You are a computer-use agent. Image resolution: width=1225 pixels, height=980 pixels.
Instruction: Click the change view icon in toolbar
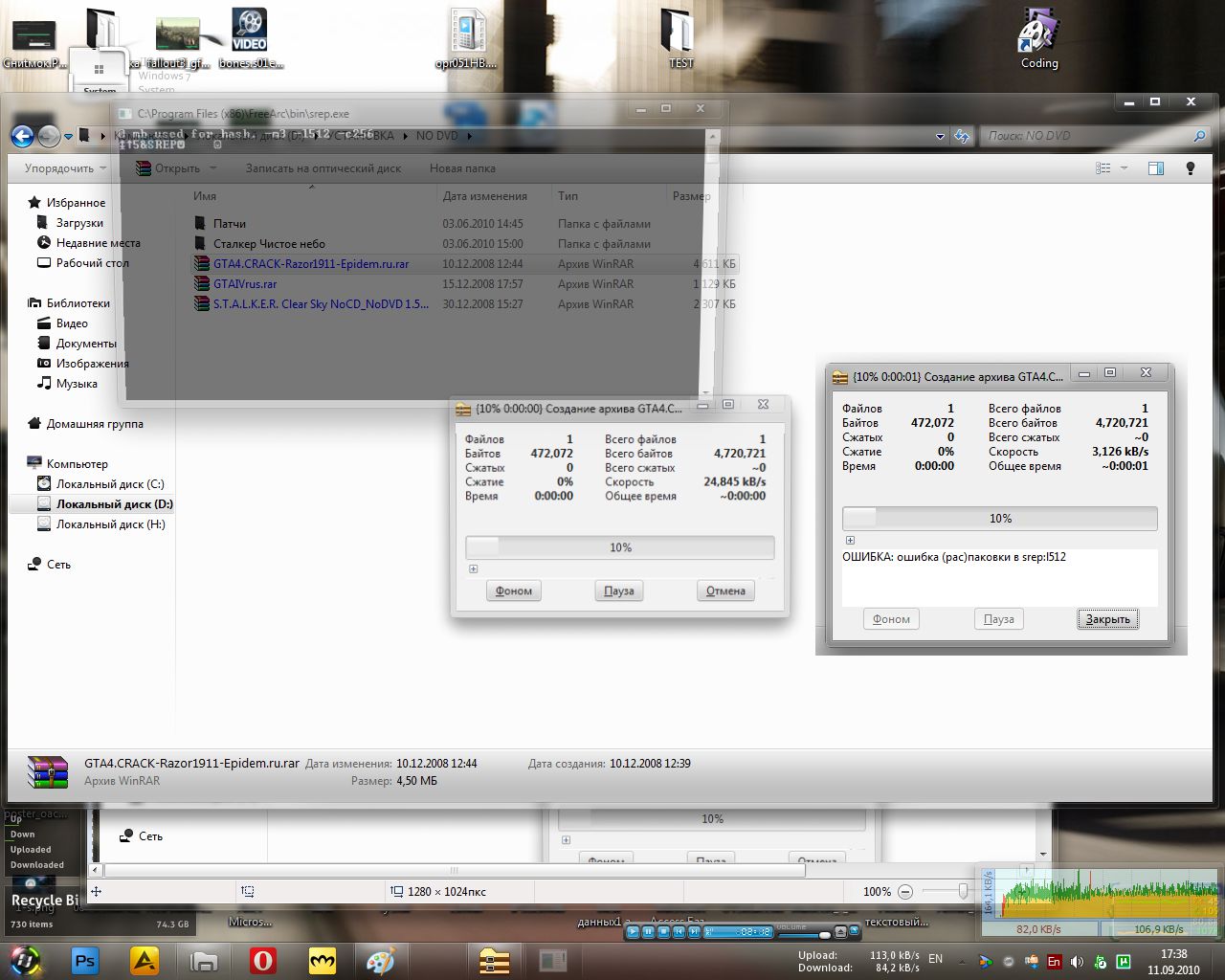[1103, 168]
